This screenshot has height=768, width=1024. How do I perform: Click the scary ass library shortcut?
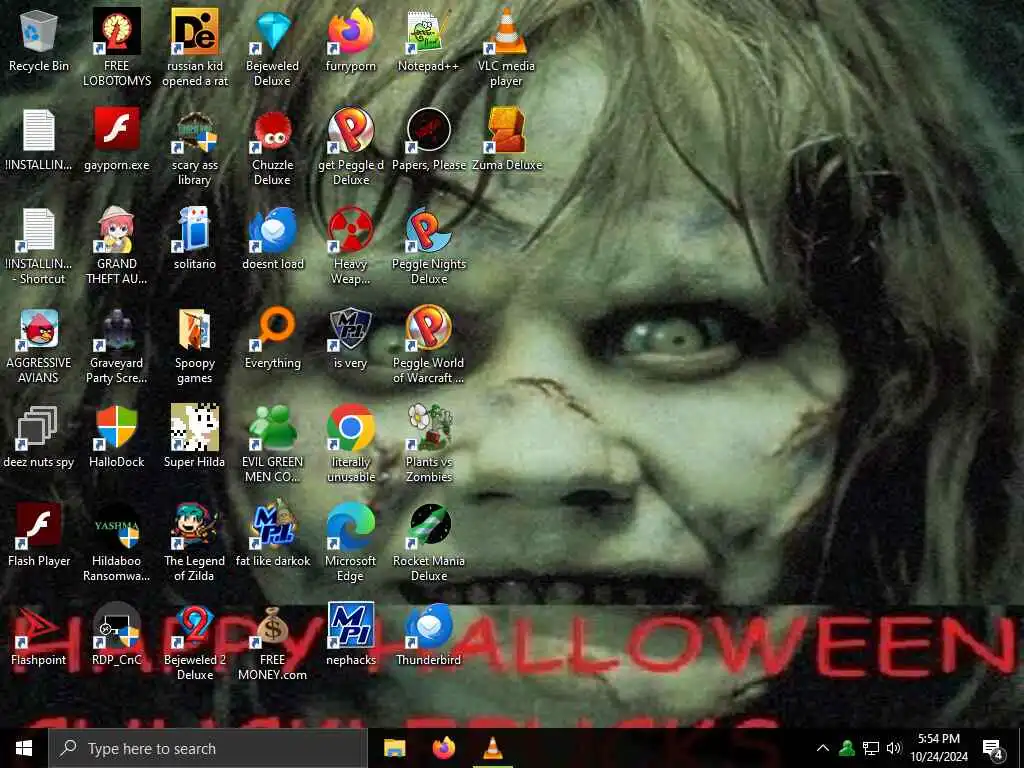tap(195, 131)
